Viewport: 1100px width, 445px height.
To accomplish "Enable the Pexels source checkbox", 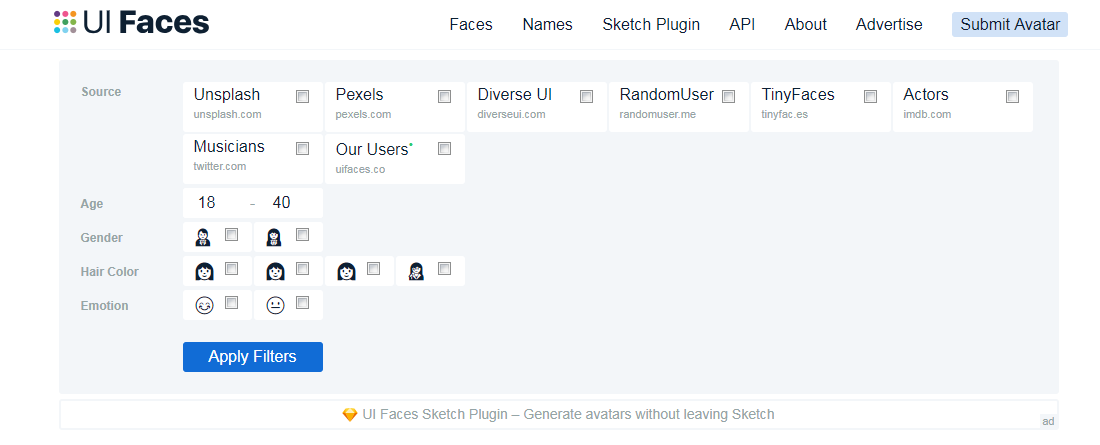I will click(x=444, y=97).
